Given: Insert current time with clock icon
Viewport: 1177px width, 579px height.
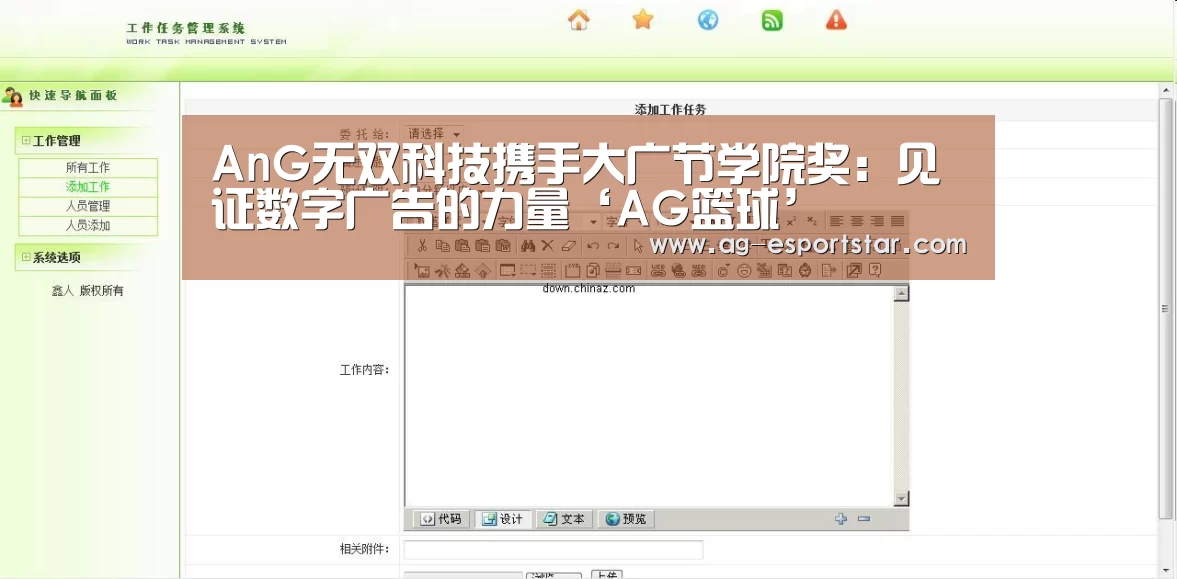Looking at the screenshot, I should (805, 270).
